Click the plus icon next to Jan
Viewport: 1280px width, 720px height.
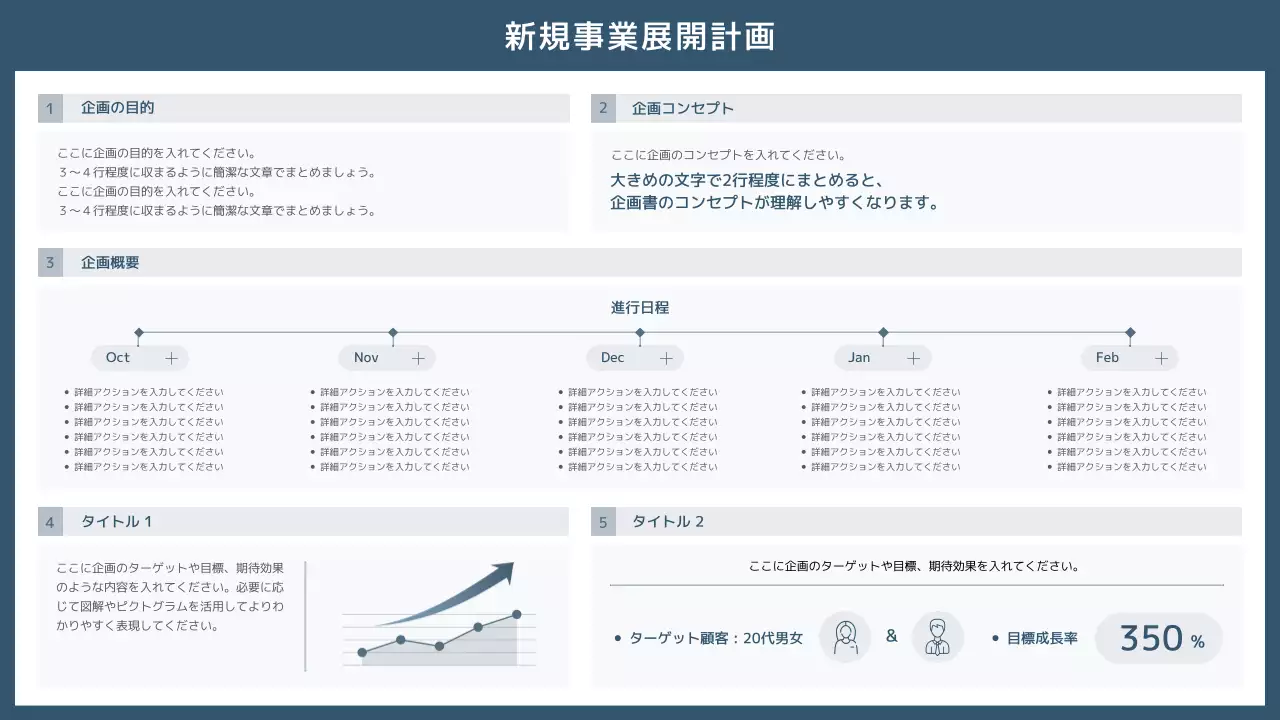912,357
